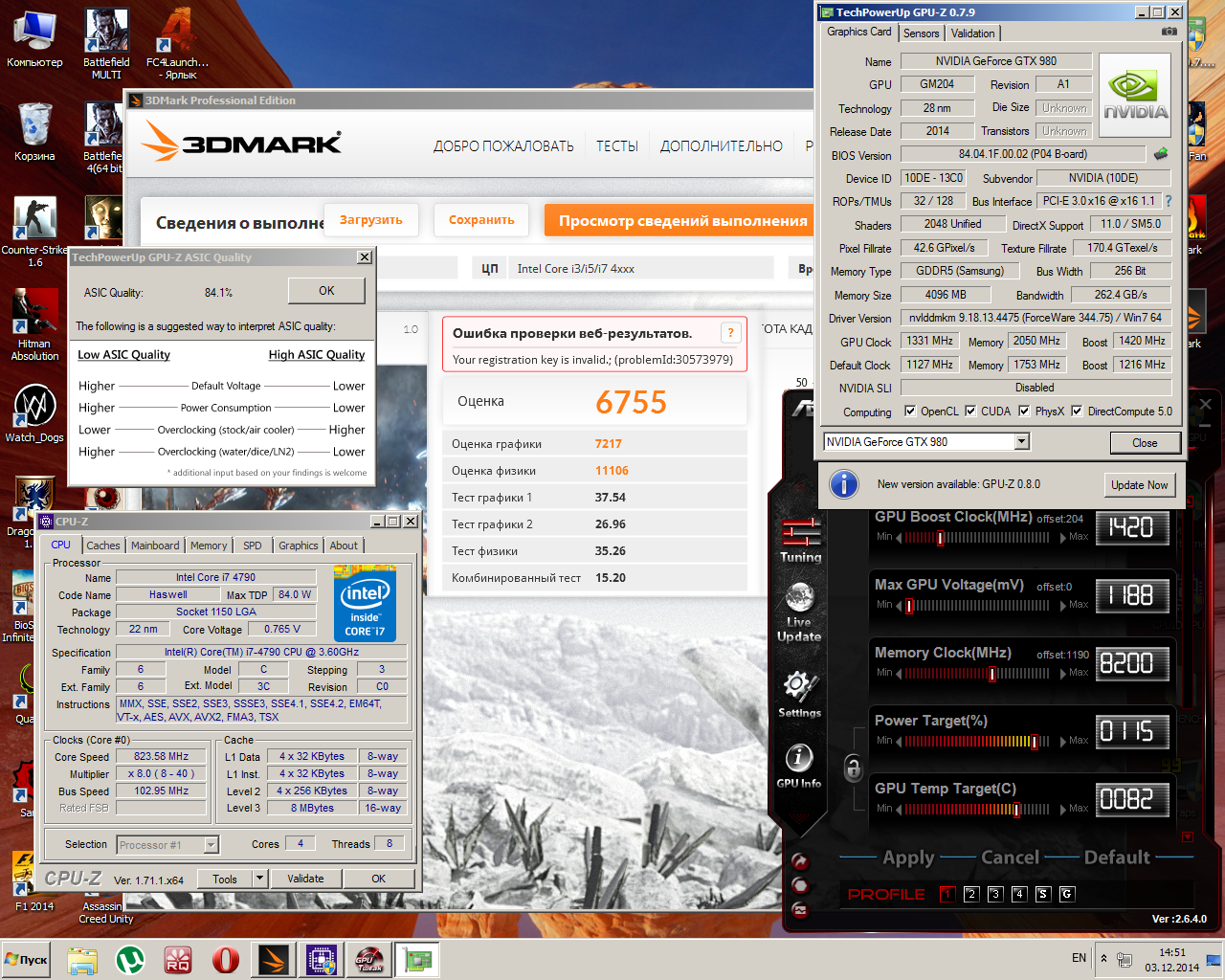Open the Mainboard tab in CPU-Z
1225x980 pixels.
(x=155, y=546)
